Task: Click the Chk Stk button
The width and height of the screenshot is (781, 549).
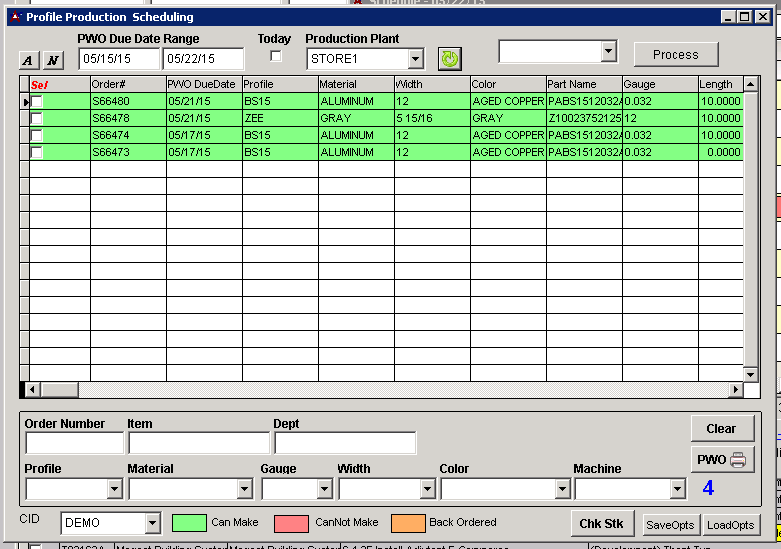Action: click(601, 524)
